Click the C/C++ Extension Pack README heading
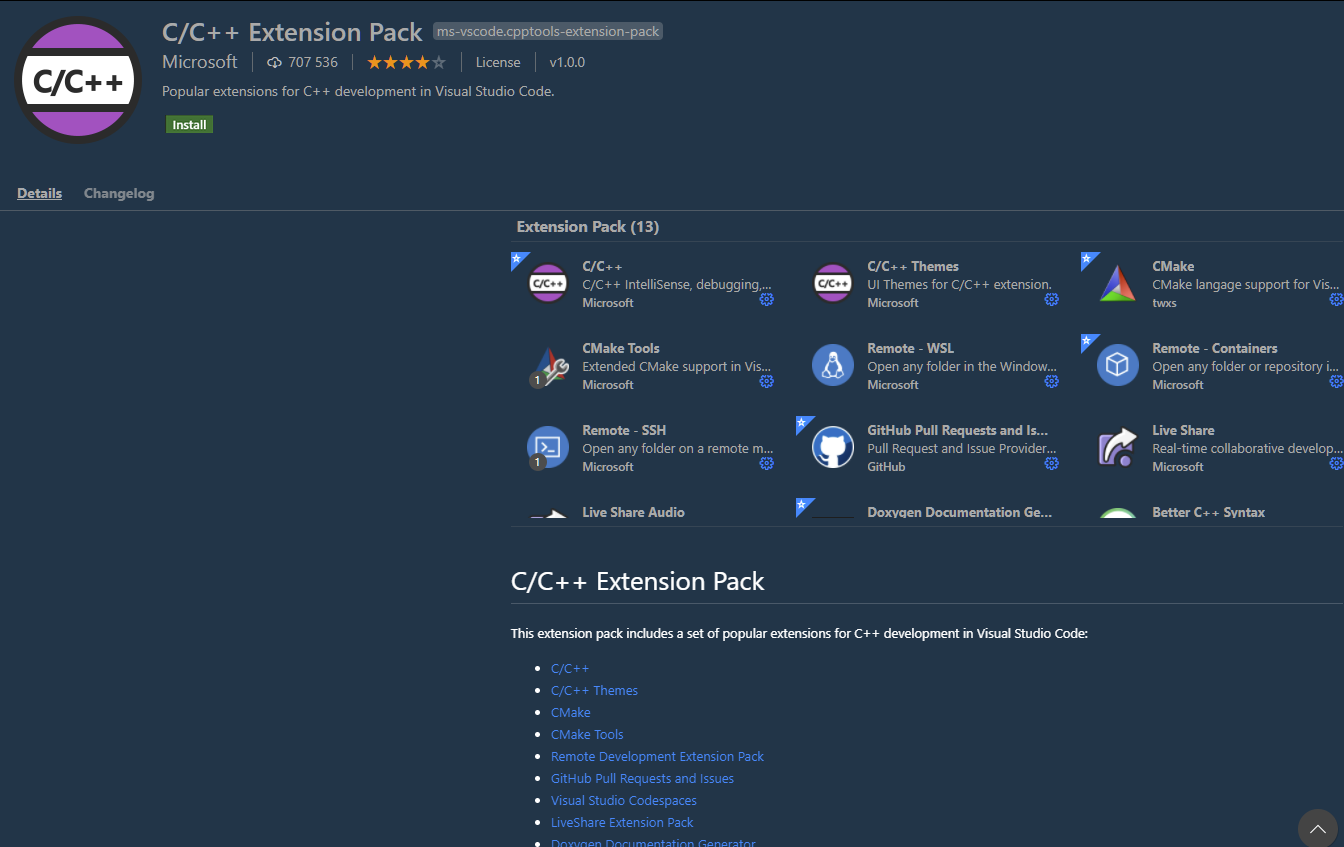Image resolution: width=1344 pixels, height=847 pixels. (x=638, y=581)
